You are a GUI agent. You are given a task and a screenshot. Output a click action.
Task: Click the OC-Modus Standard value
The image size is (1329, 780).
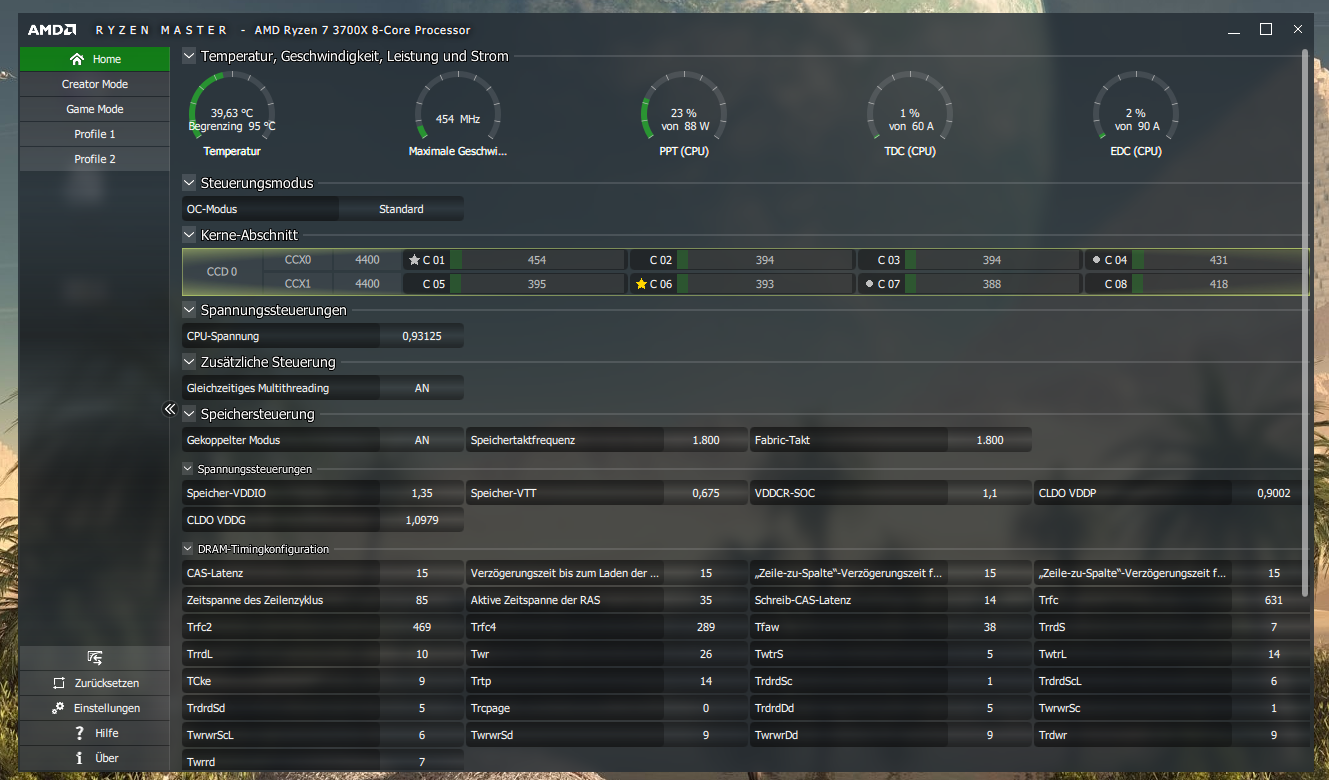tap(401, 209)
